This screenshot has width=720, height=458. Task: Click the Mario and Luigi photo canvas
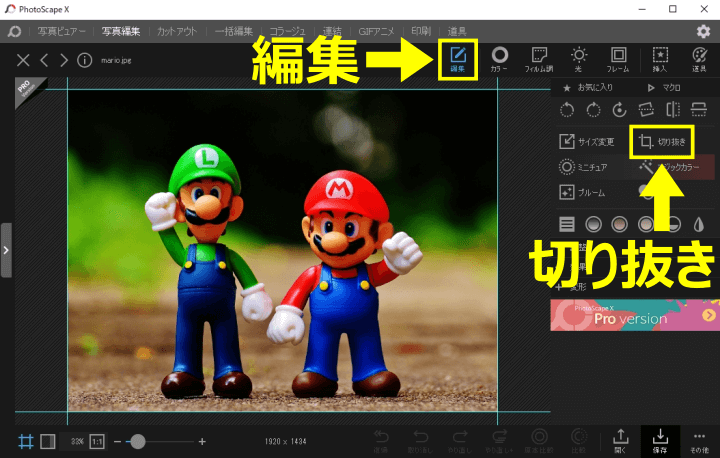point(282,250)
